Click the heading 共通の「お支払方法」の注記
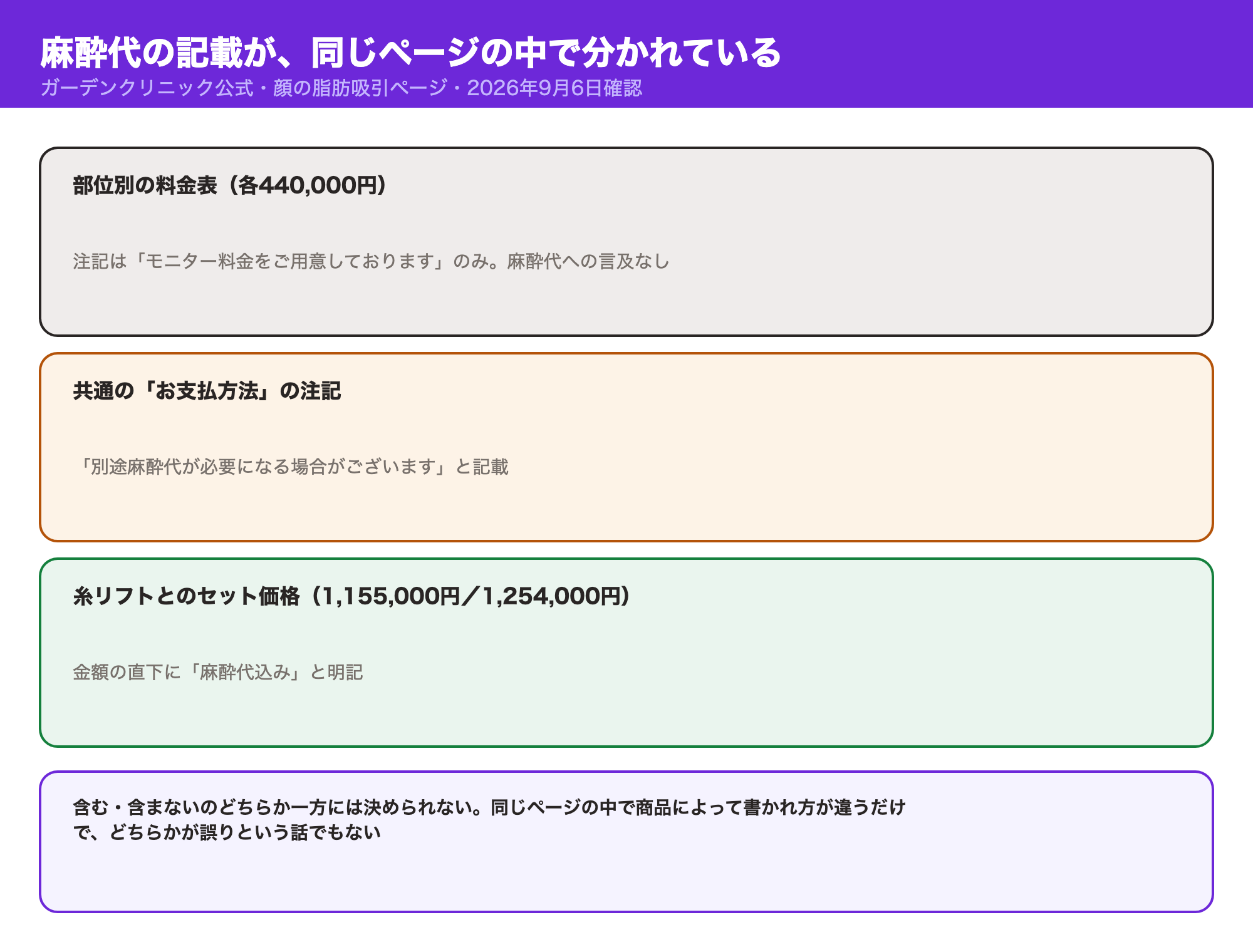Image resolution: width=1253 pixels, height=952 pixels. click(207, 391)
